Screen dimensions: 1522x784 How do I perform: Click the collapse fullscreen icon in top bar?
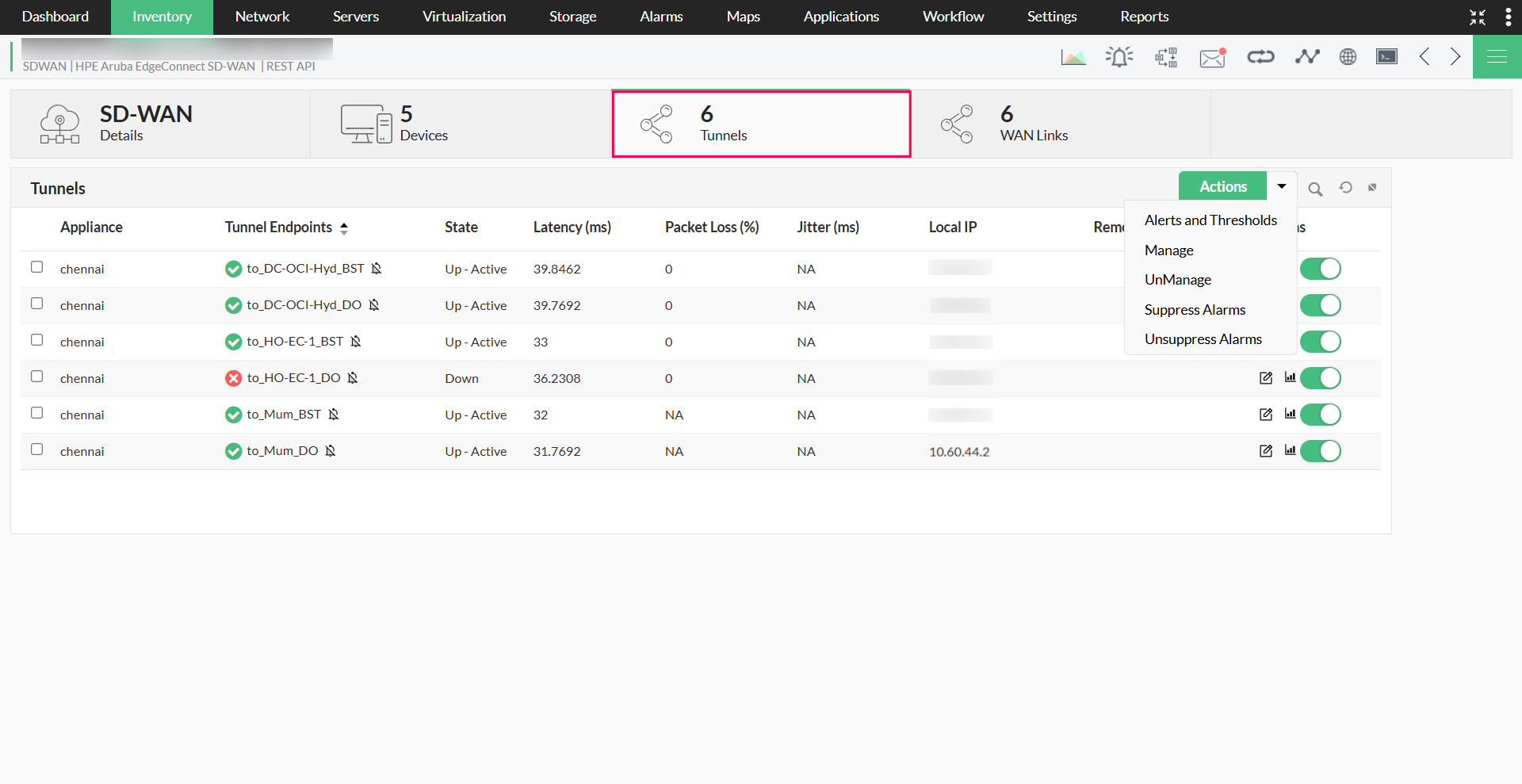tap(1478, 17)
